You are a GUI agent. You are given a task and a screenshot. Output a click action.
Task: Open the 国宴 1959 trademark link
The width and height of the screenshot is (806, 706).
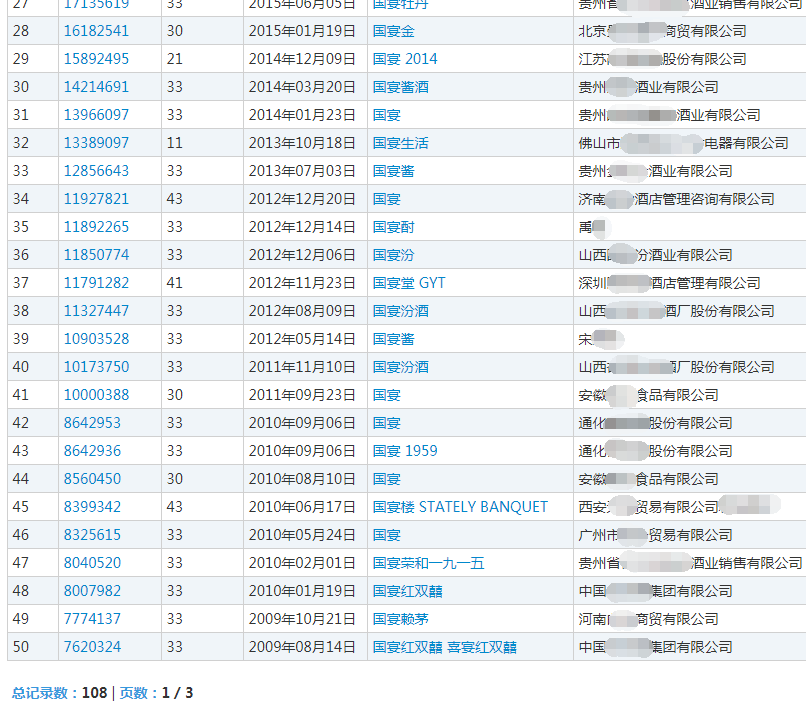pyautogui.click(x=404, y=451)
